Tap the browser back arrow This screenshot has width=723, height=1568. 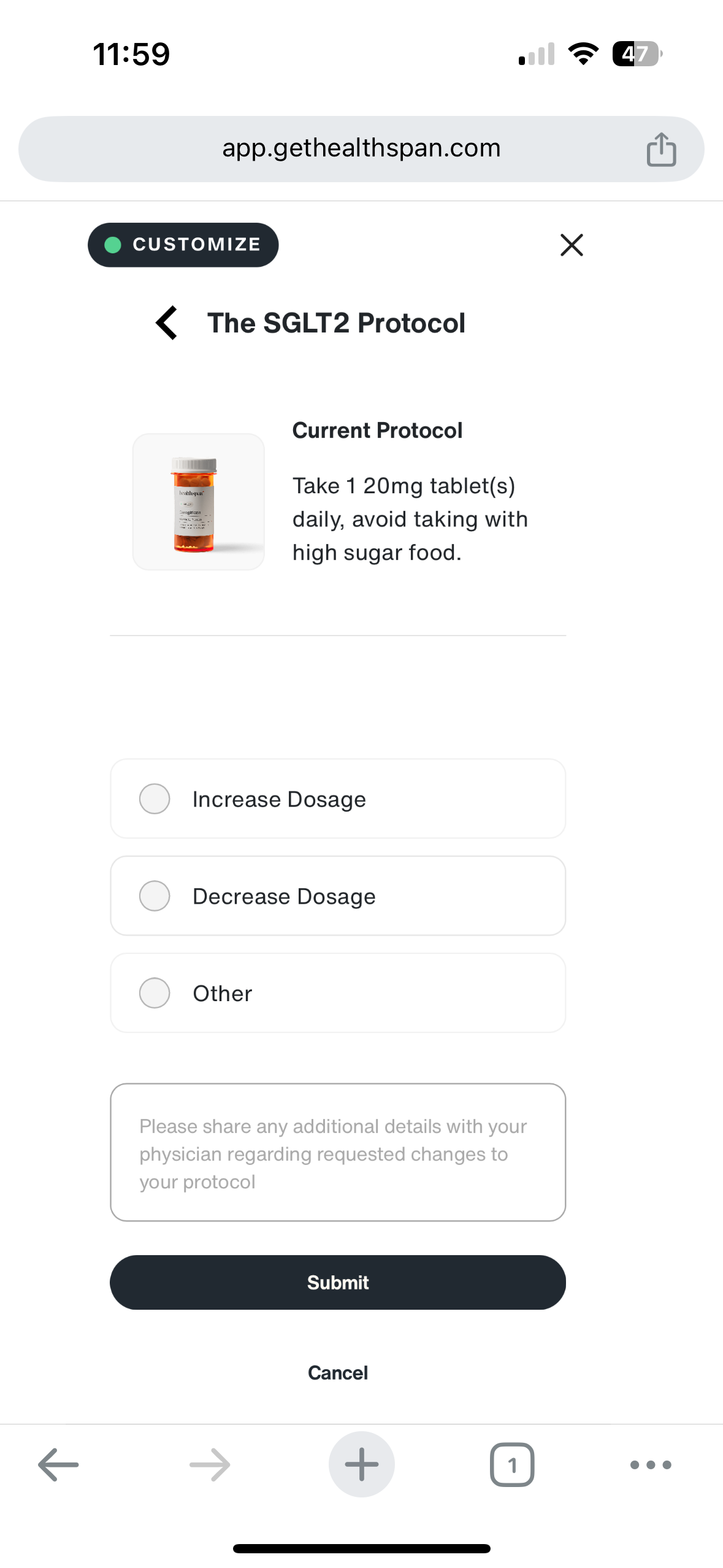(x=58, y=1464)
